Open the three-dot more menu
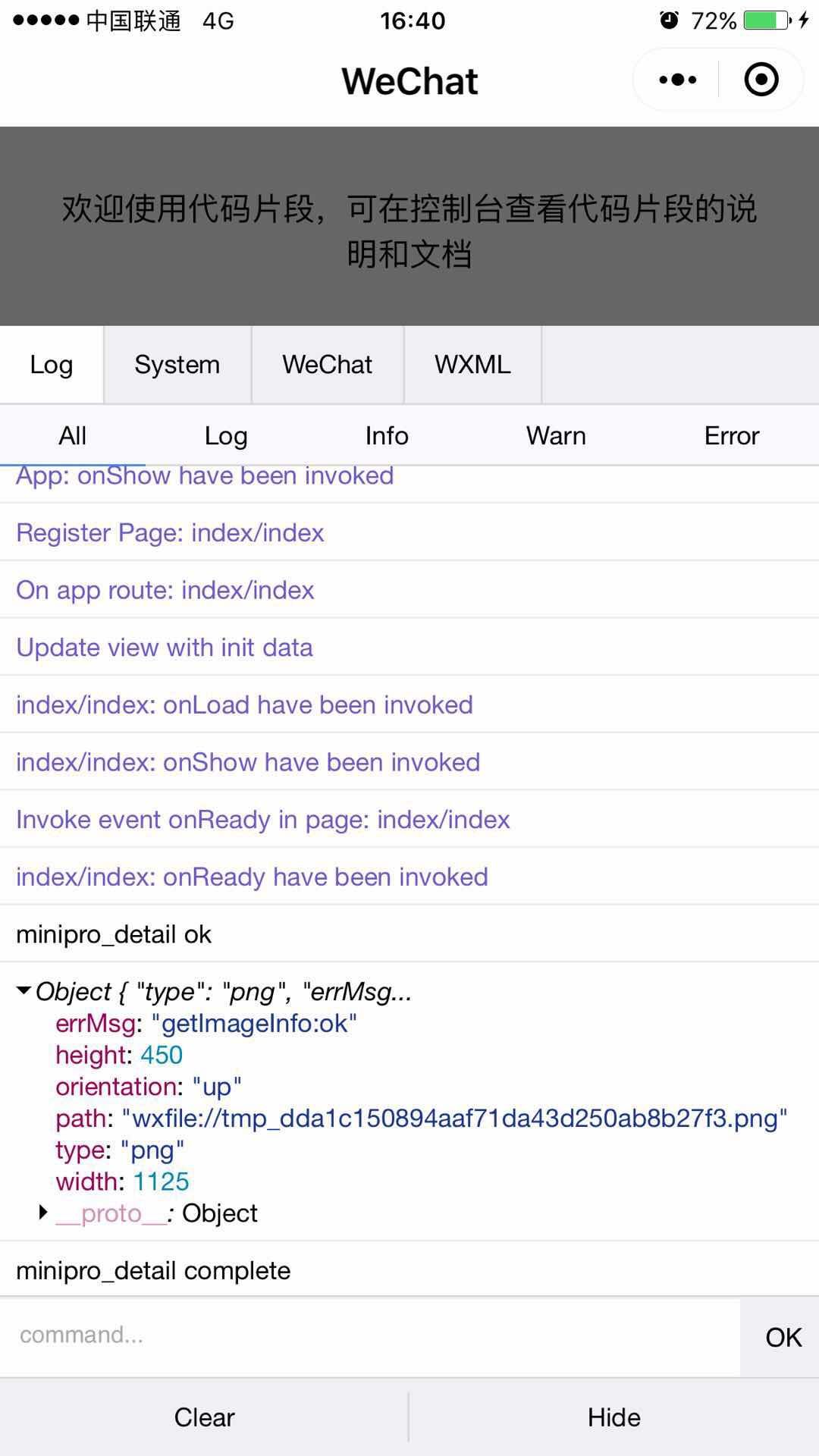The width and height of the screenshot is (819, 1456). click(x=677, y=80)
